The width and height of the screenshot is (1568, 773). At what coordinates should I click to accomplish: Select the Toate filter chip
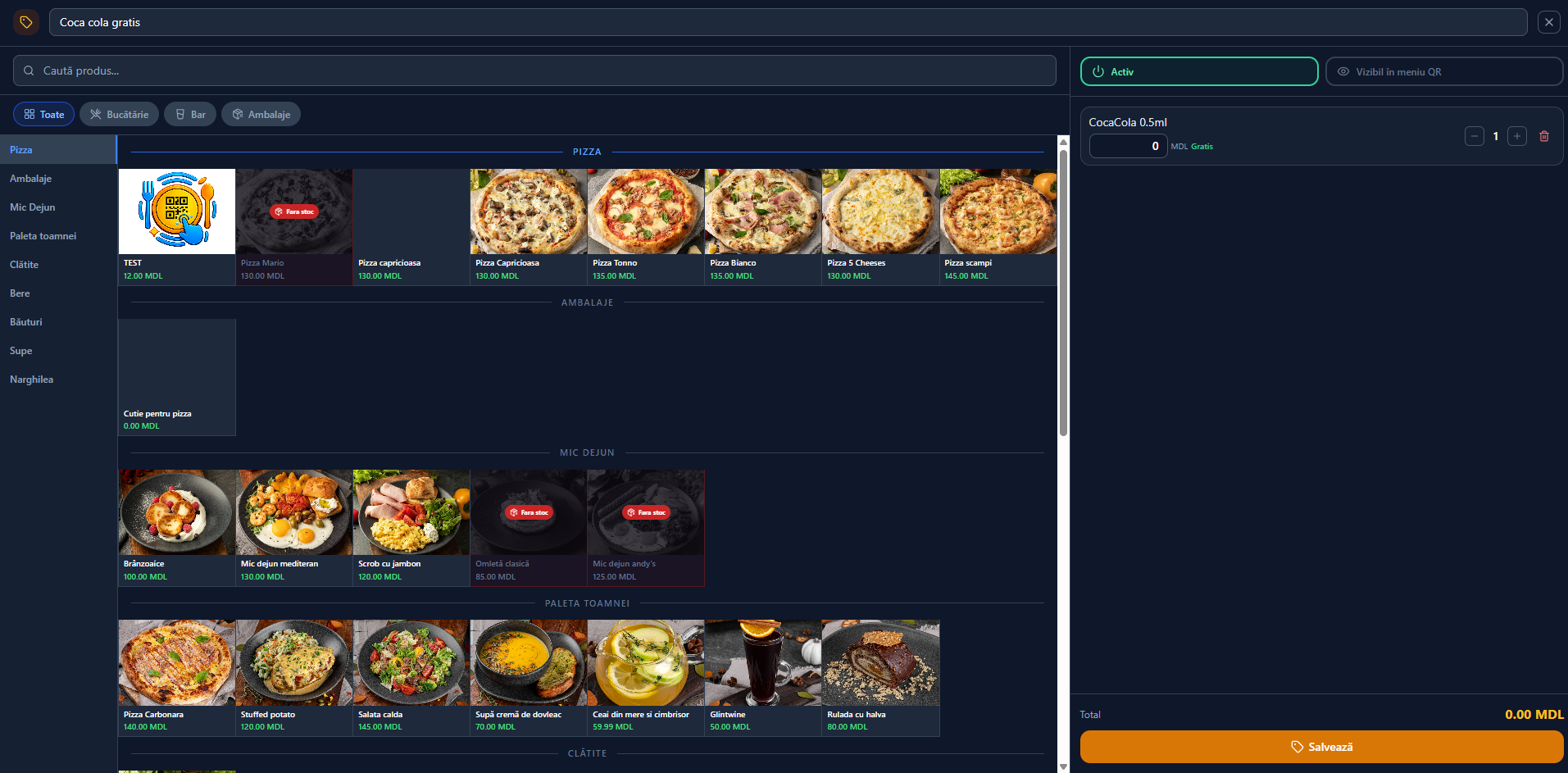click(43, 114)
